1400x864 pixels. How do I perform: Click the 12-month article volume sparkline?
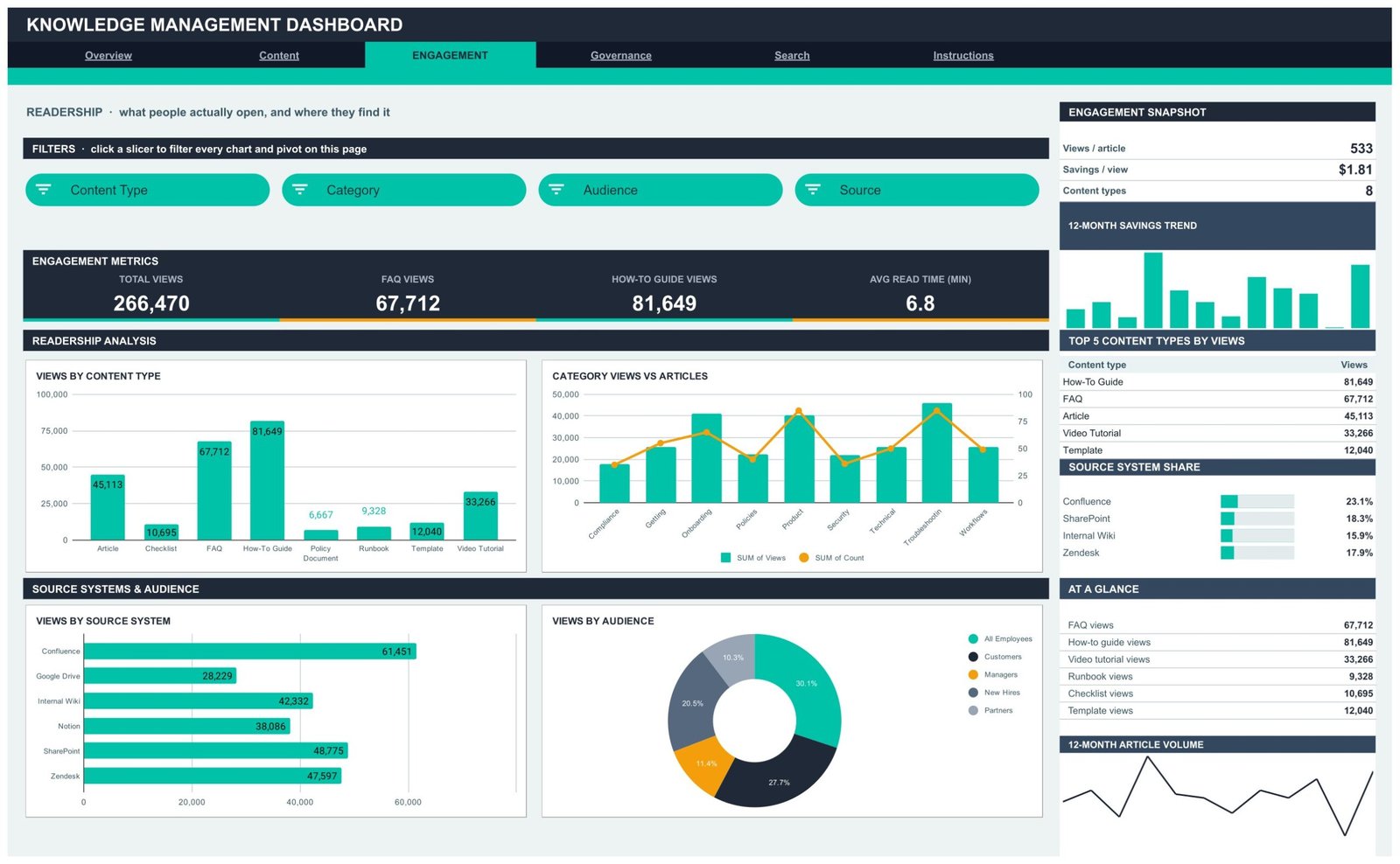(x=1217, y=796)
